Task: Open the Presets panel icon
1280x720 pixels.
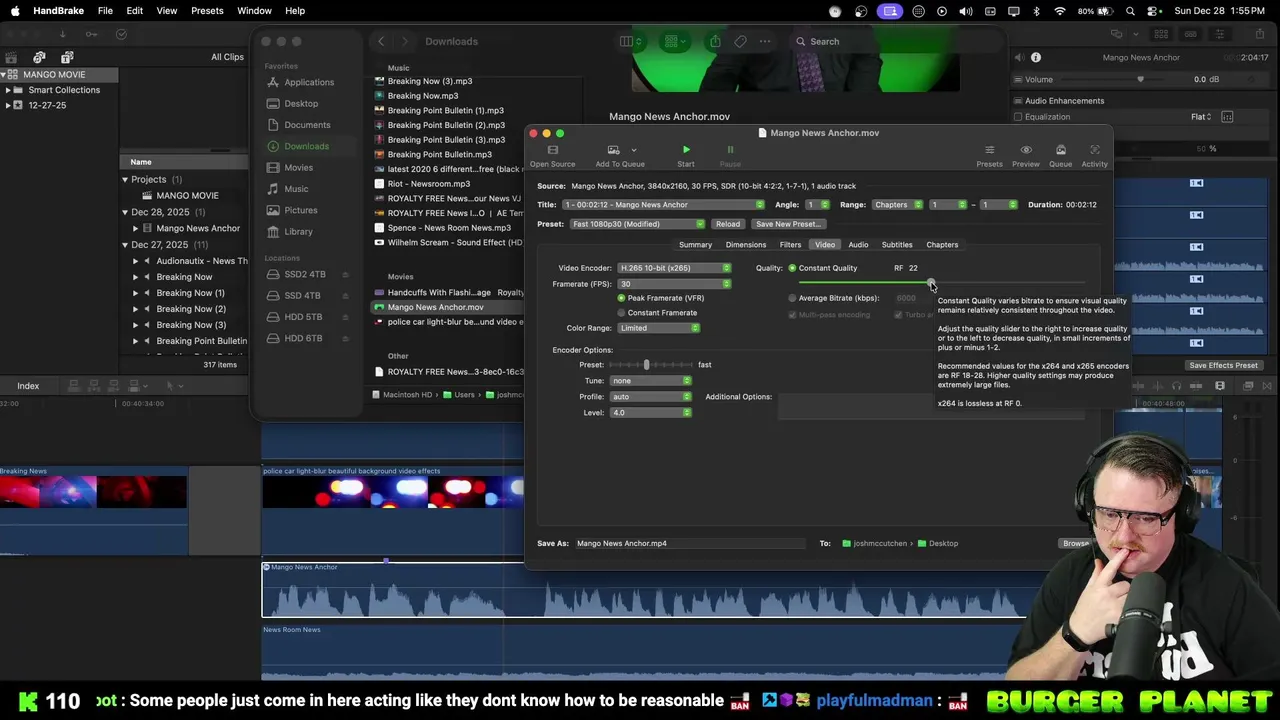Action: [x=989, y=151]
